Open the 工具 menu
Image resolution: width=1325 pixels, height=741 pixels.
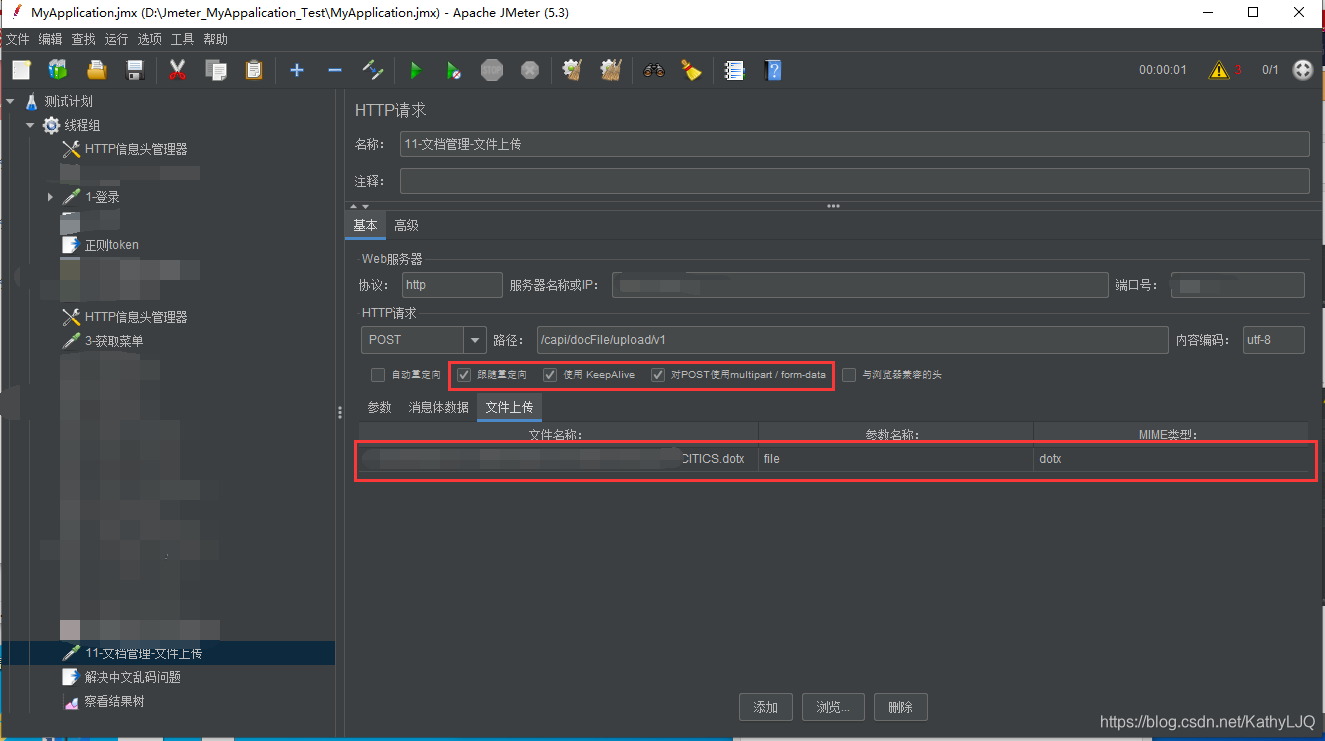[182, 39]
